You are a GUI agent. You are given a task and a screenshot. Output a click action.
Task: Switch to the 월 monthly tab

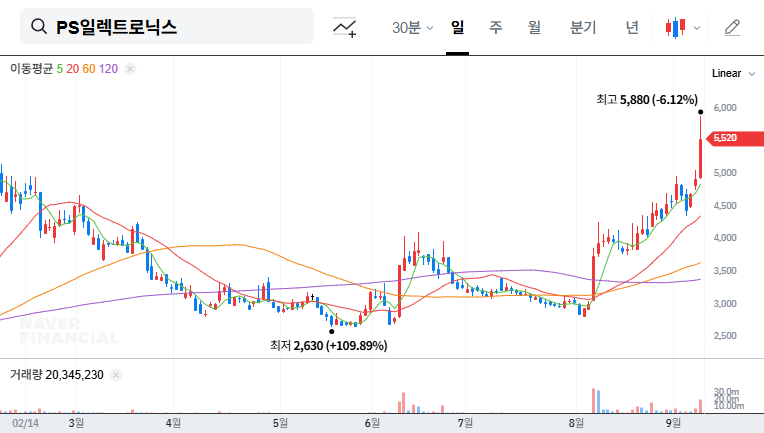535,27
